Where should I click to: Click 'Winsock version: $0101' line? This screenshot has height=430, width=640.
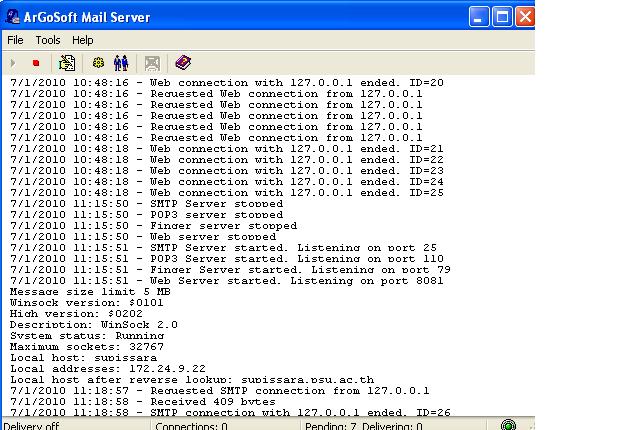tap(87, 303)
